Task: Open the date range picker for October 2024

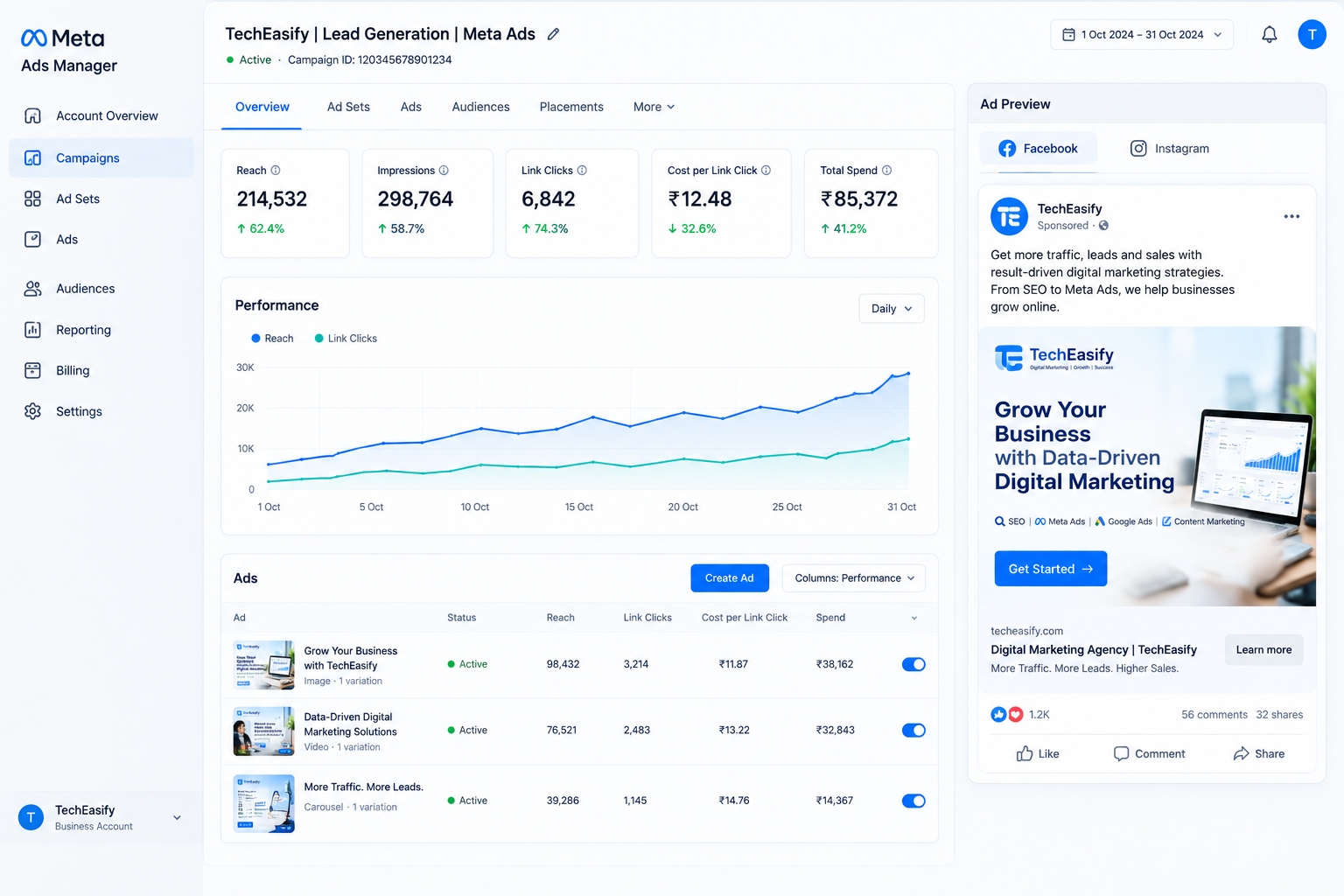Action: (1142, 34)
